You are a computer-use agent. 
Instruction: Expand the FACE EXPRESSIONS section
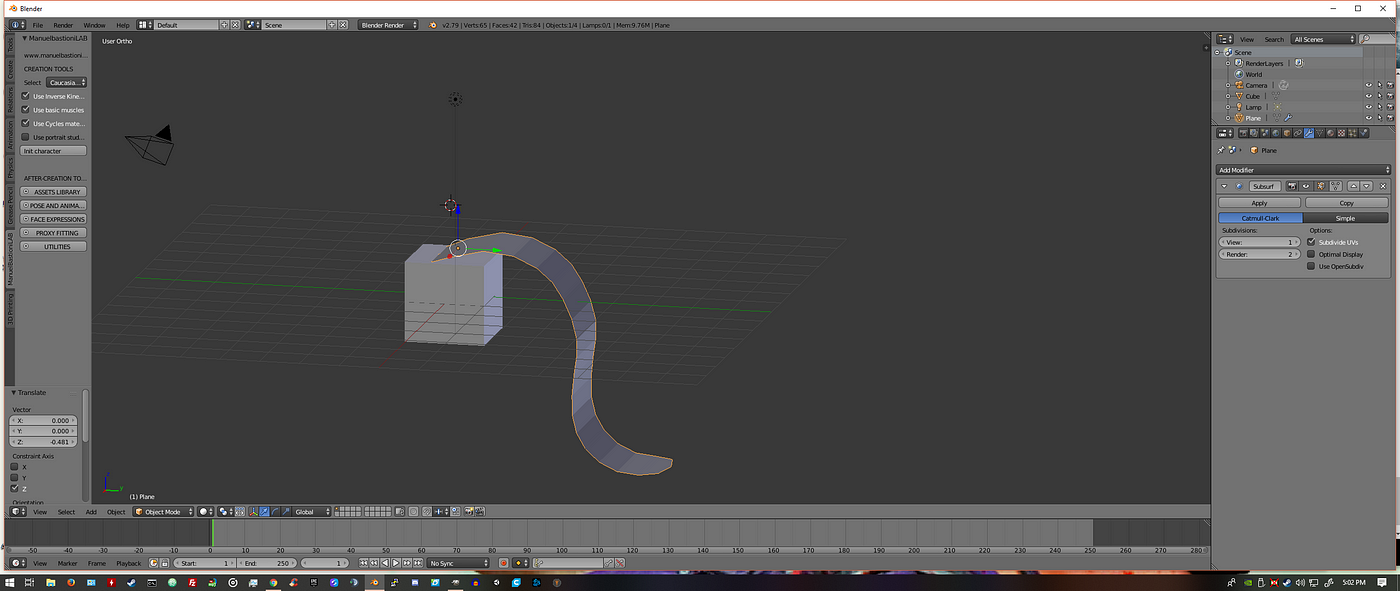pyautogui.click(x=54, y=219)
